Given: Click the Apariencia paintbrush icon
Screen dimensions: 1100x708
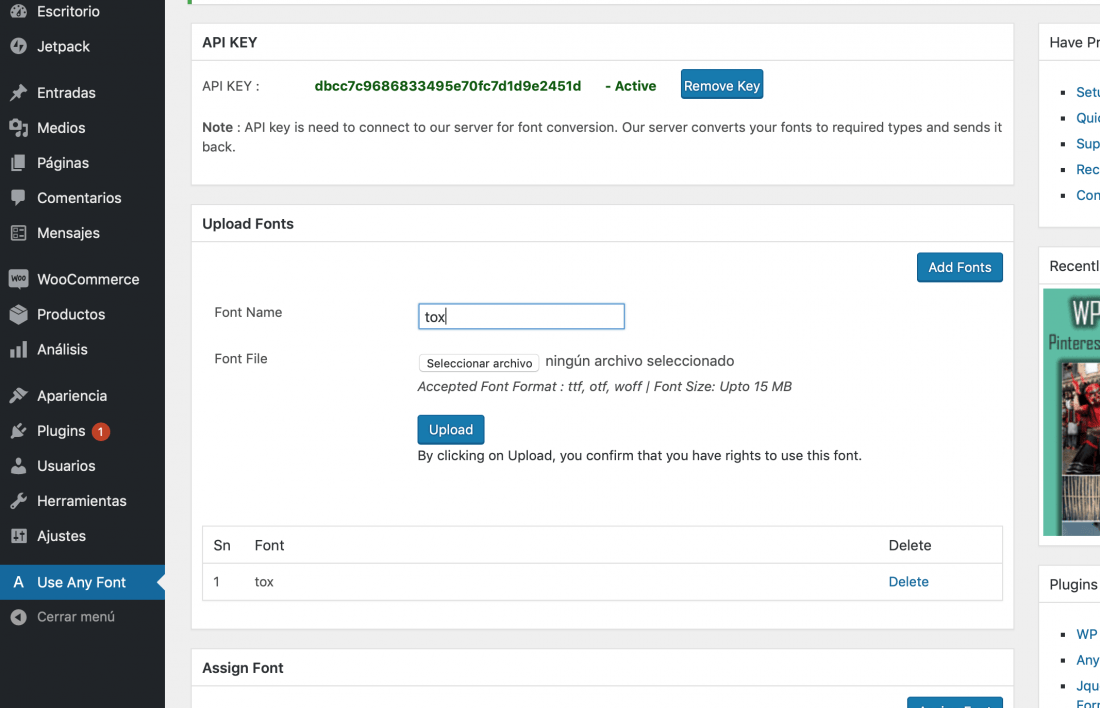Looking at the screenshot, I should tap(19, 396).
